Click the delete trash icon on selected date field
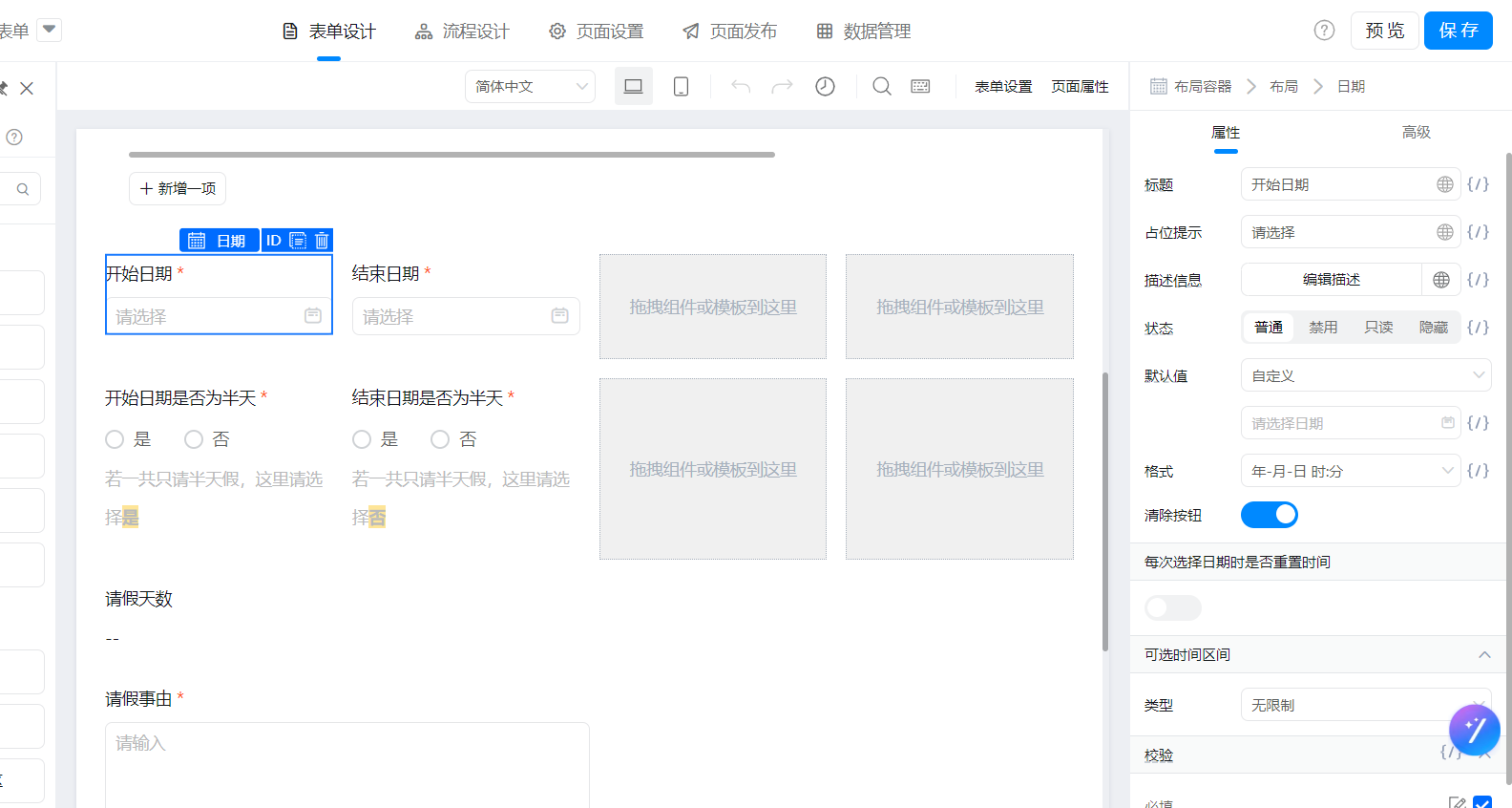1512x808 pixels. click(x=322, y=241)
